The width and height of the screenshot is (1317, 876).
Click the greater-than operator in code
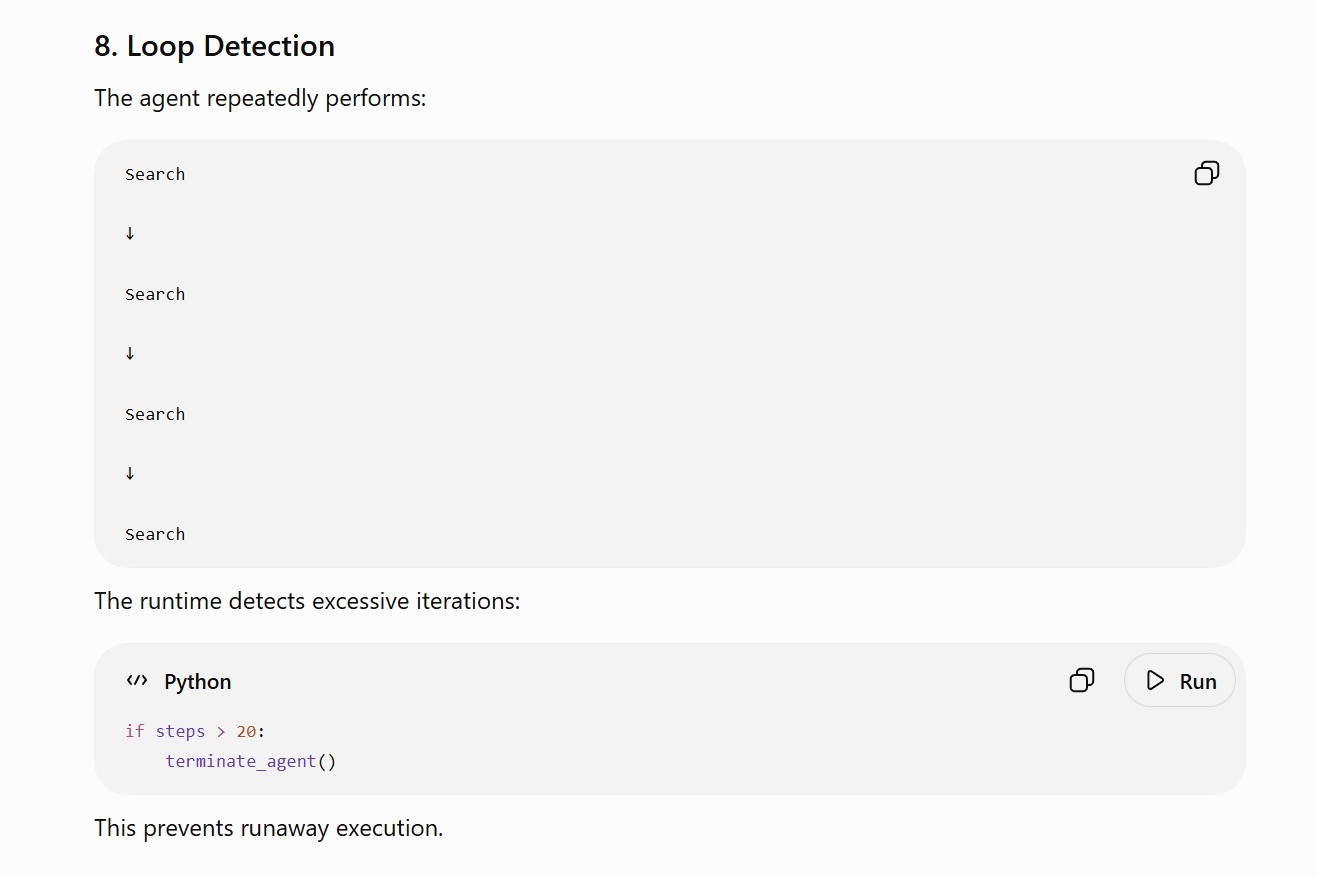(221, 731)
